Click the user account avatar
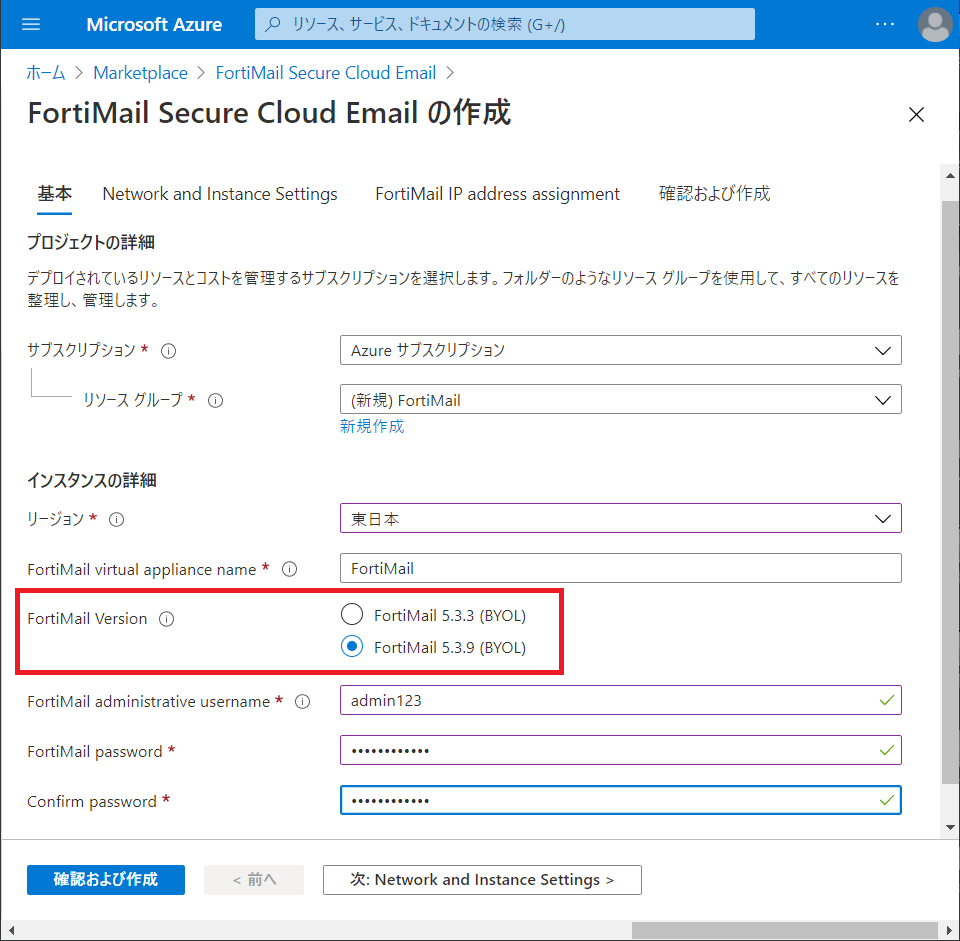Viewport: 960px width, 941px height. coord(935,24)
